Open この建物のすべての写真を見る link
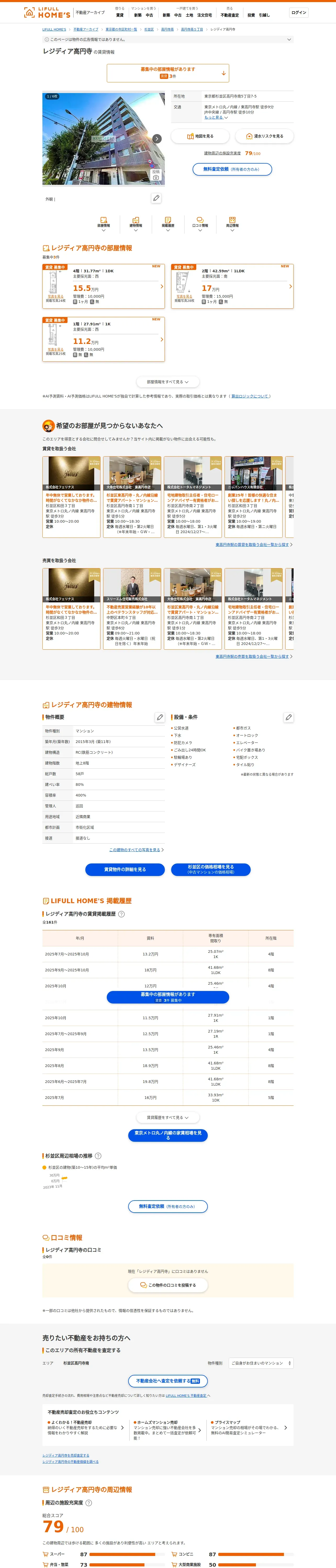336x1568 pixels. click(x=135, y=850)
